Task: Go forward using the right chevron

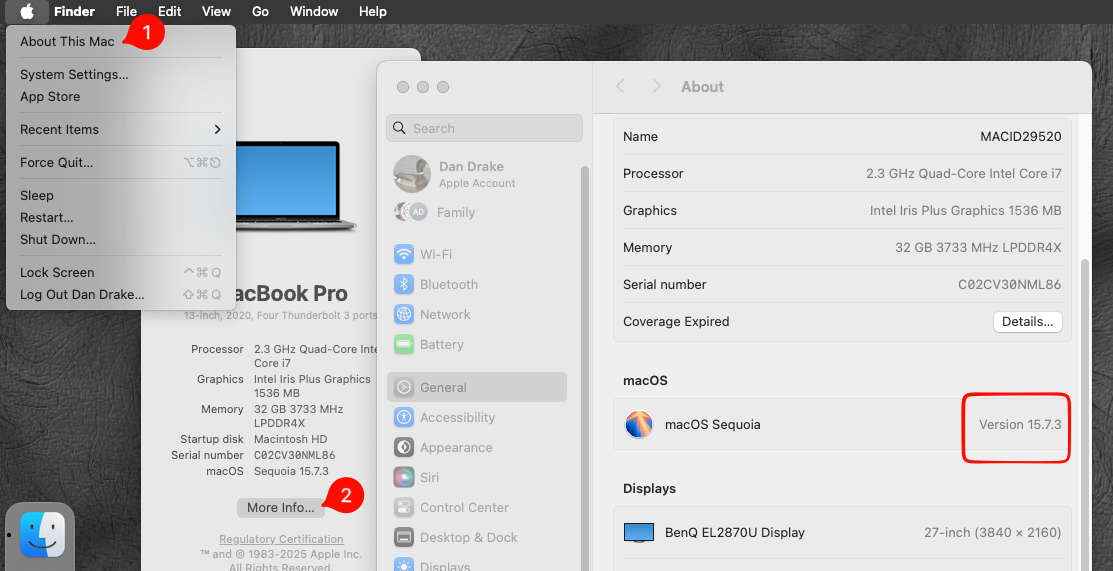Action: (656, 87)
